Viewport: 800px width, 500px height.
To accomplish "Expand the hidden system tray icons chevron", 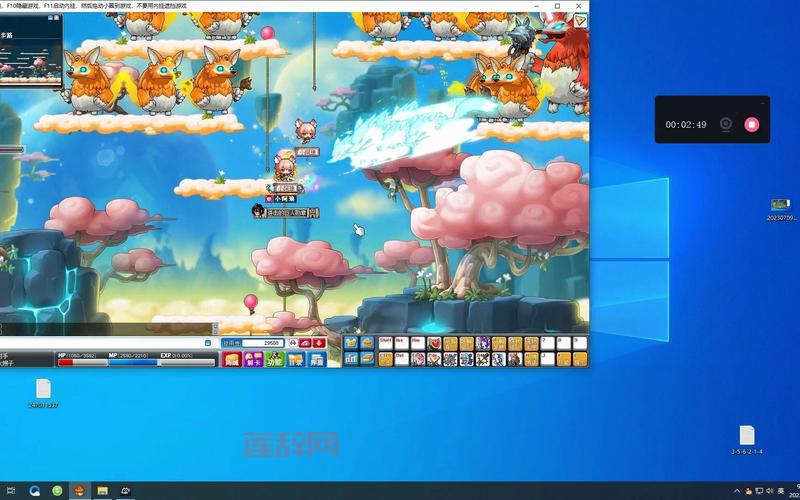I will [x=738, y=491].
